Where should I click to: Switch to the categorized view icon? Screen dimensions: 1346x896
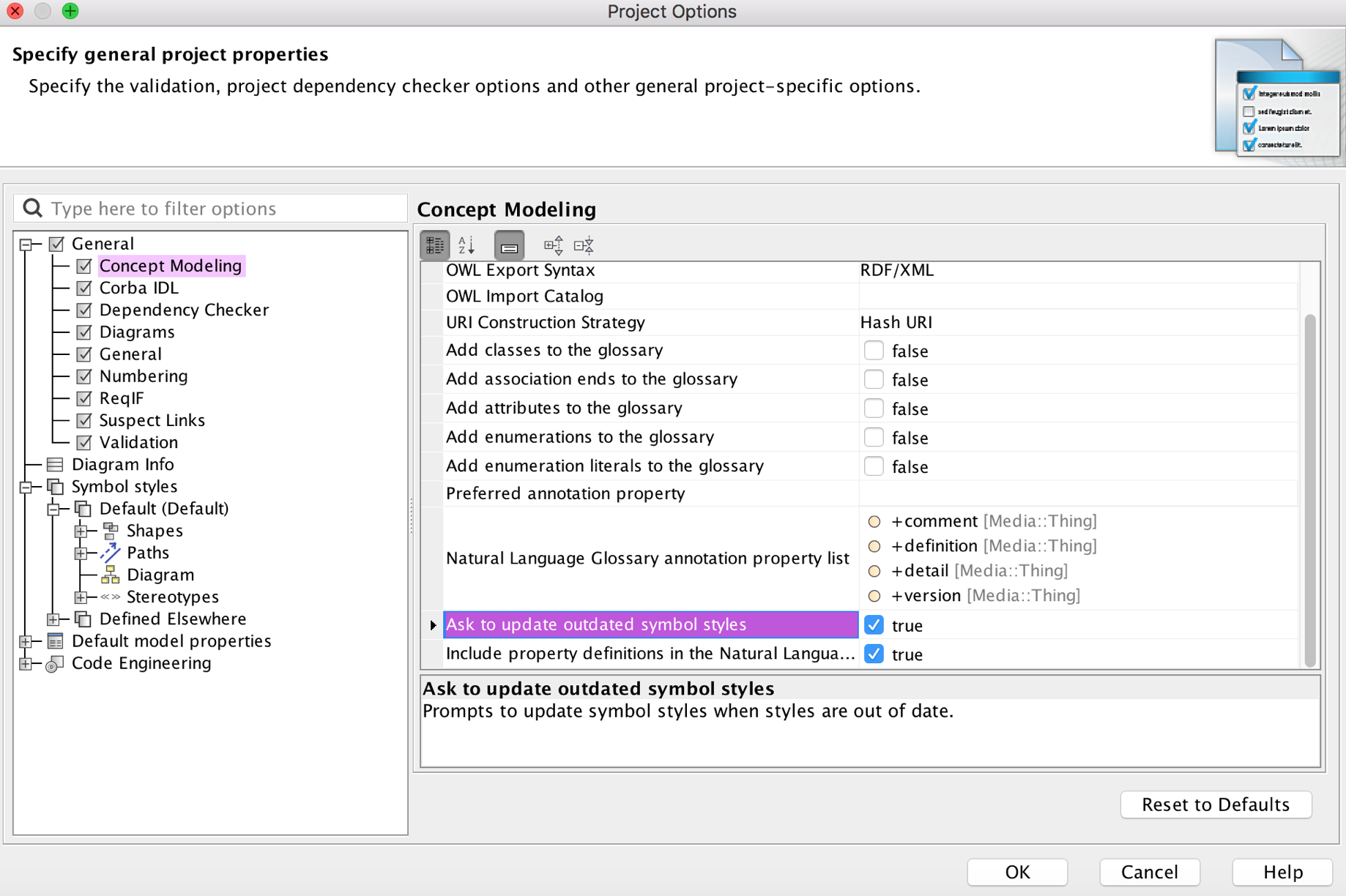[435, 245]
